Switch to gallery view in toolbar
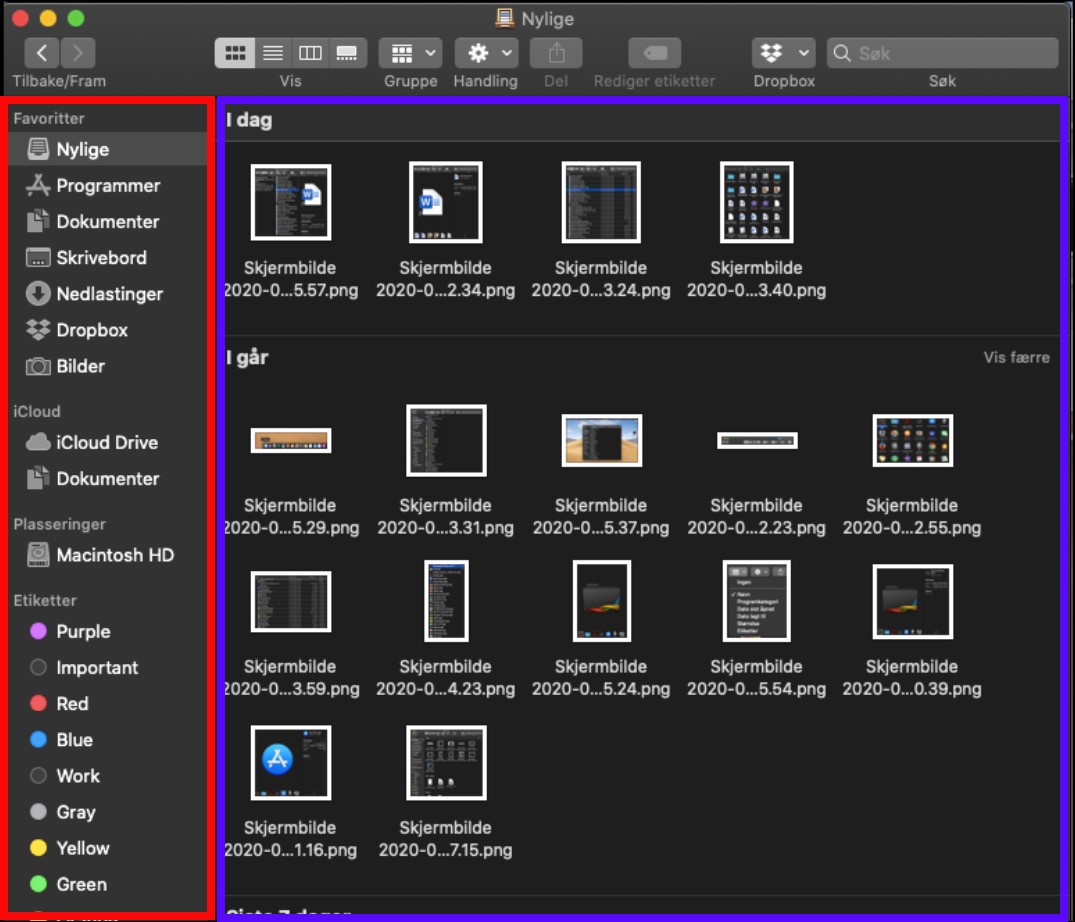This screenshot has height=922, width=1075. click(x=347, y=53)
